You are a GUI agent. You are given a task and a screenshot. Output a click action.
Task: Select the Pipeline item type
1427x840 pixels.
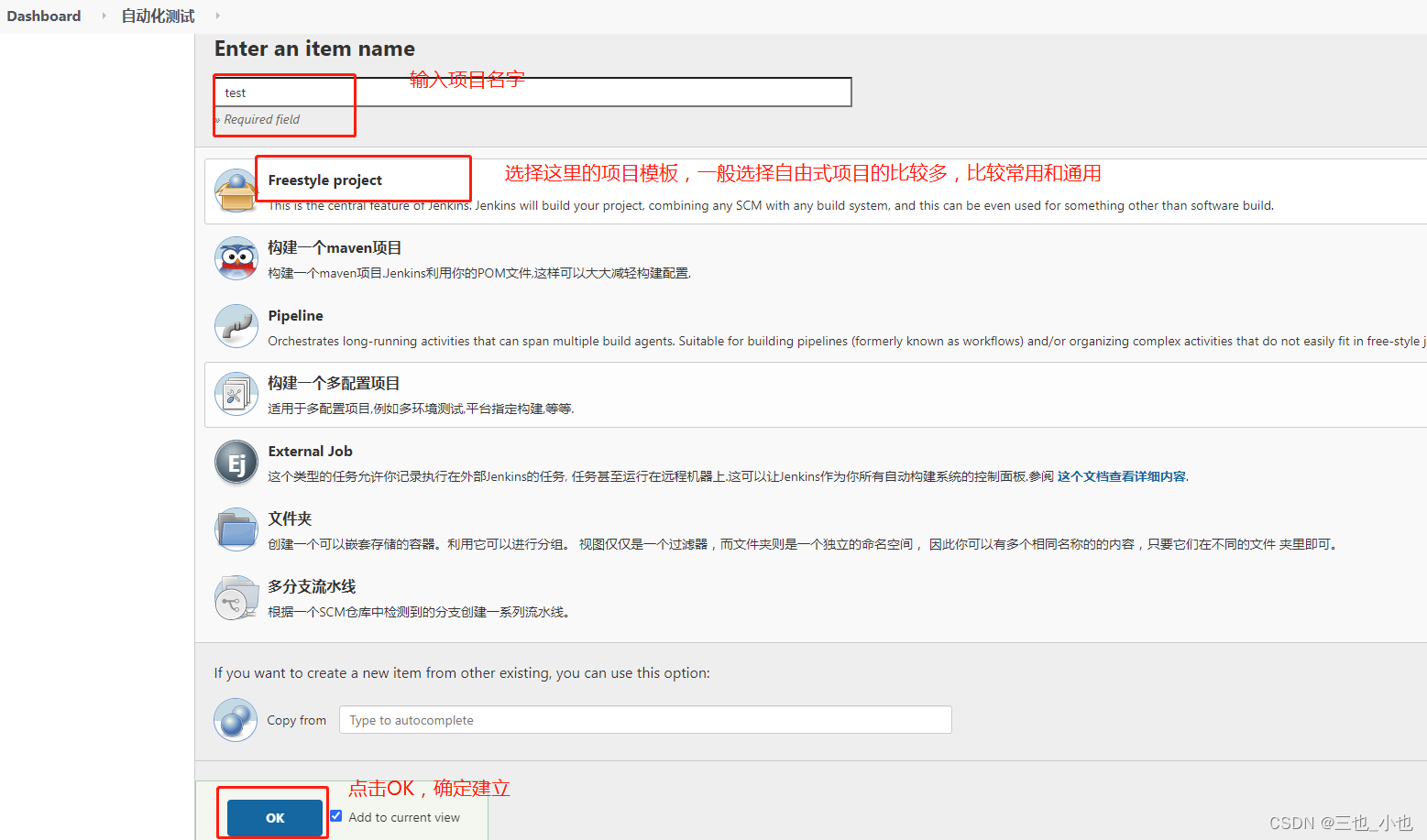point(295,315)
